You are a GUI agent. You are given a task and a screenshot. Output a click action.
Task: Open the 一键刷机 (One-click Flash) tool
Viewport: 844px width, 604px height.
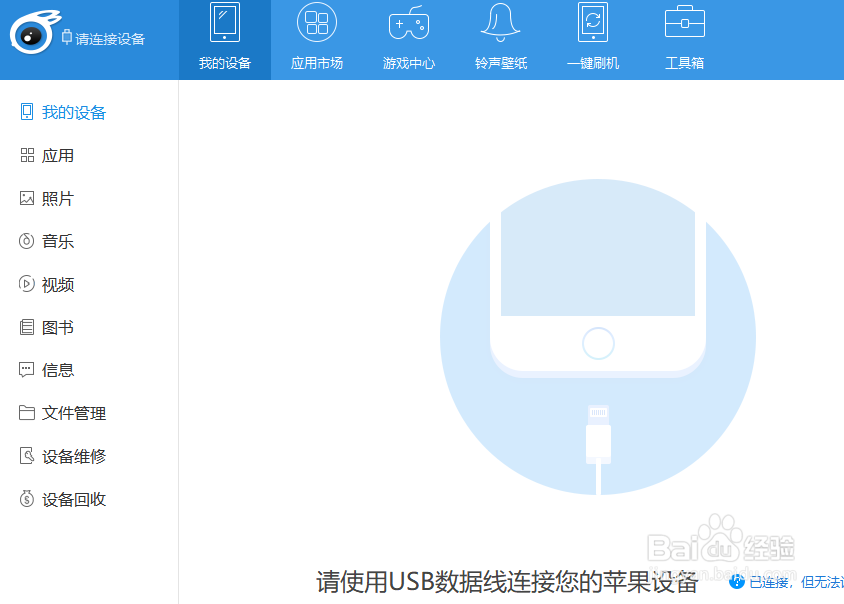click(593, 38)
